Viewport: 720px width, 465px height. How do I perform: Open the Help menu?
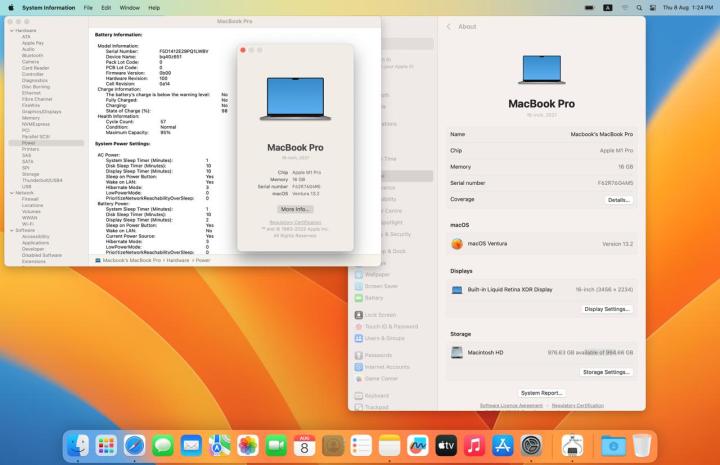coord(154,8)
